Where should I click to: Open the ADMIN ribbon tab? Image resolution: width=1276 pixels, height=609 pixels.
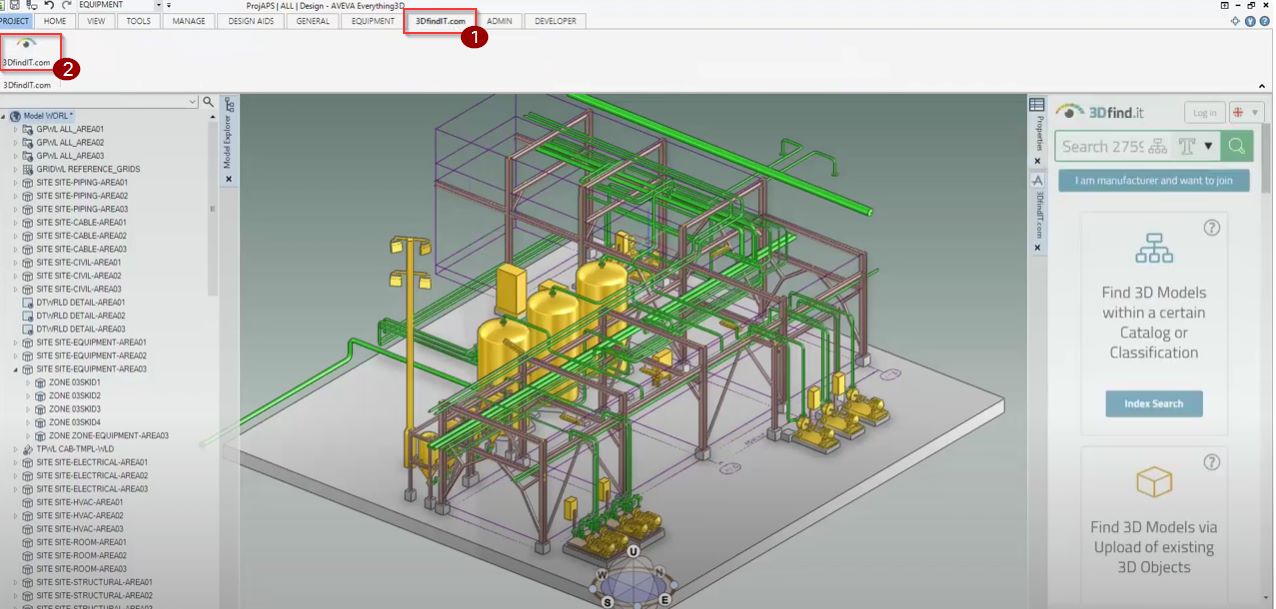pyautogui.click(x=499, y=21)
